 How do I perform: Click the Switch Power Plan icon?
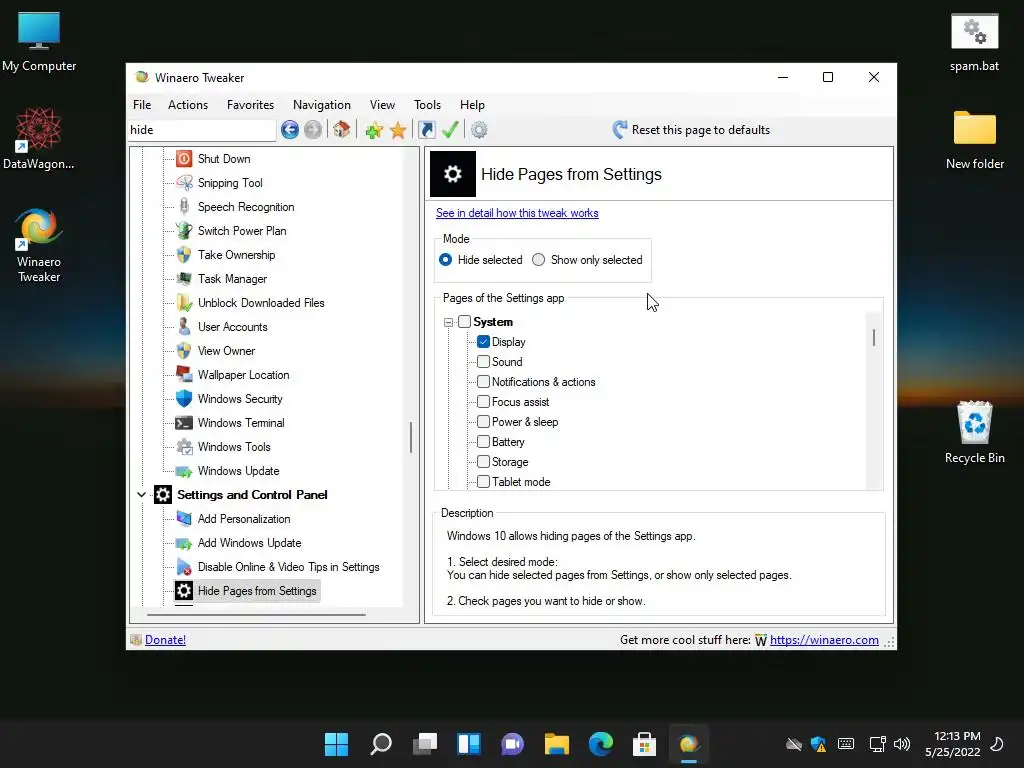[x=184, y=231]
